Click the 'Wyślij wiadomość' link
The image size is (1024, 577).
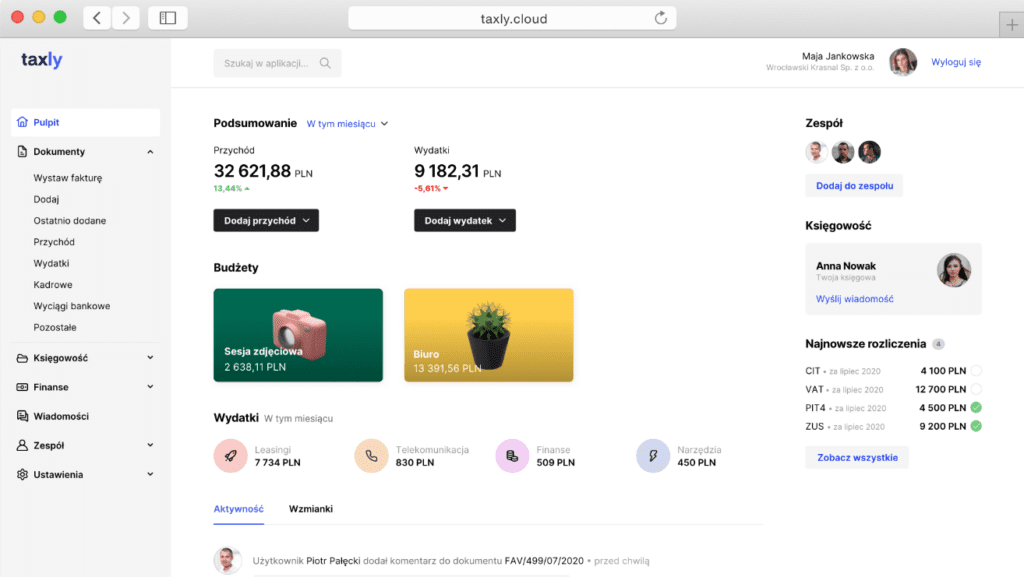coord(854,299)
